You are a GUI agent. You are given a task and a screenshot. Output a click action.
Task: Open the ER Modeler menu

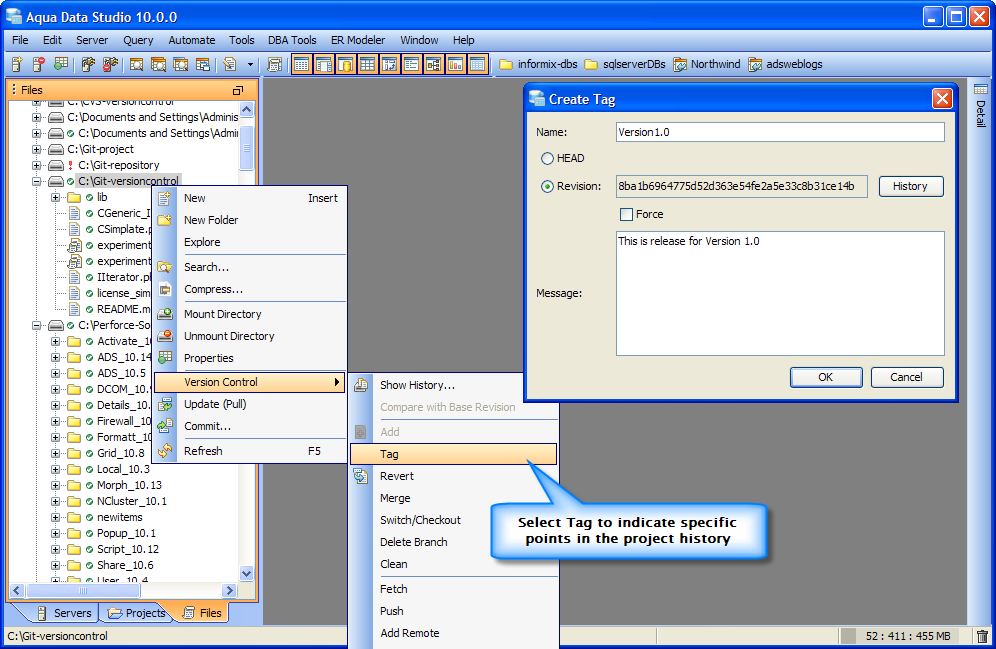[358, 40]
